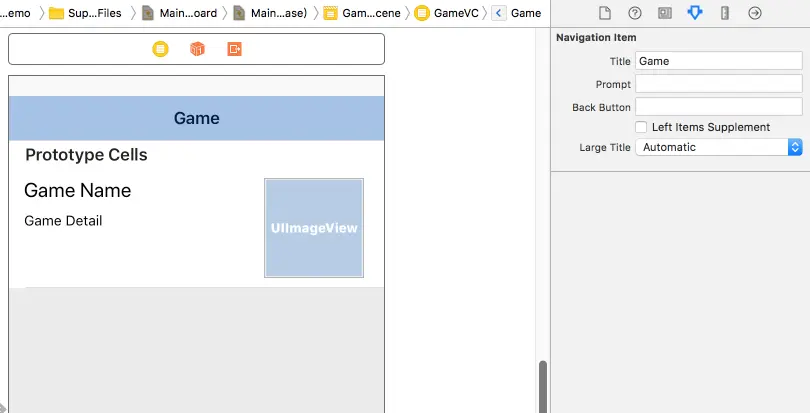
Task: Select the Game Name label
Action: [77, 191]
